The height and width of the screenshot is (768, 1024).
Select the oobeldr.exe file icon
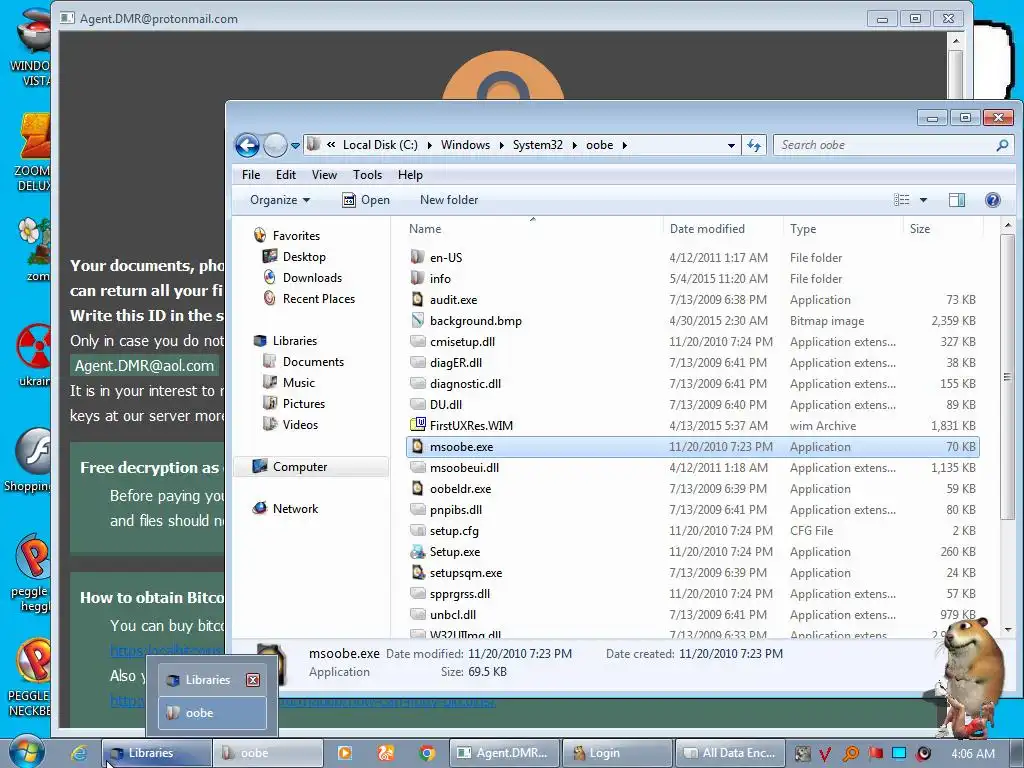coord(418,488)
